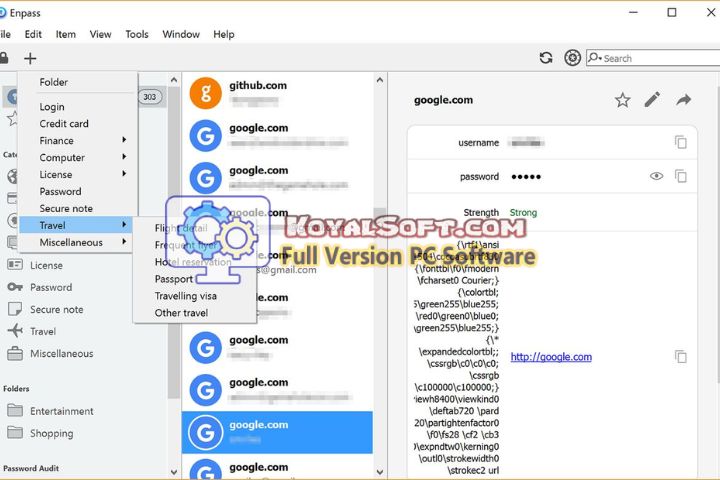The image size is (720, 480).
Task: Open the http://google.com link
Action: tap(551, 357)
